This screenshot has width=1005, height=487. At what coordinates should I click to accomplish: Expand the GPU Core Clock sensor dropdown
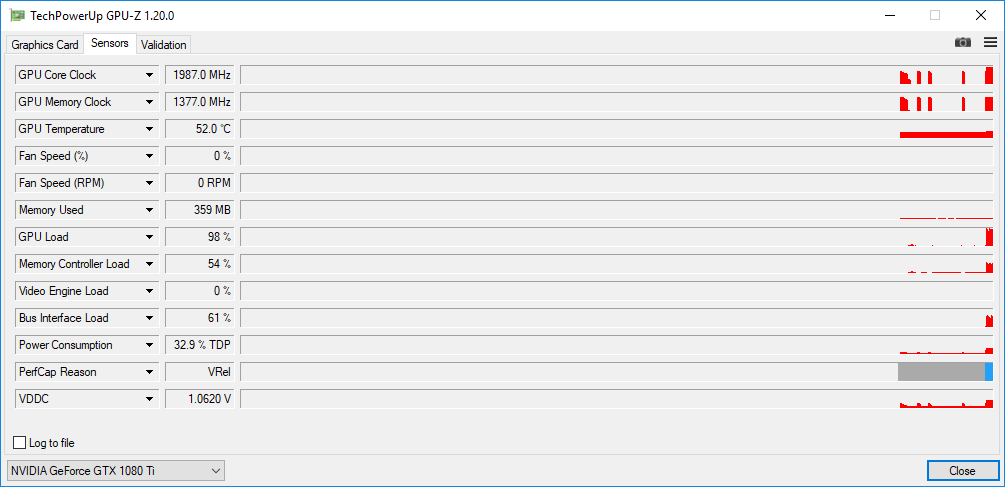(150, 75)
